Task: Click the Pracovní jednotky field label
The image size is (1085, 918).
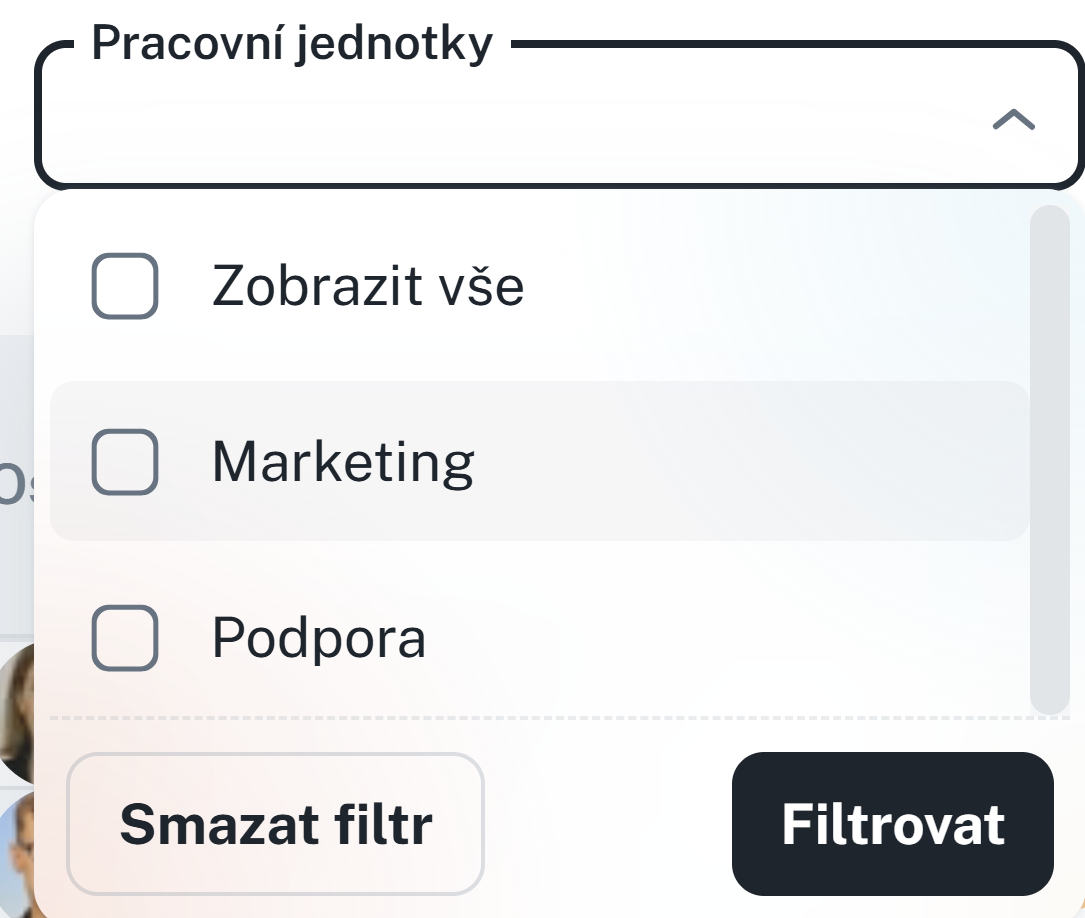Action: coord(292,45)
